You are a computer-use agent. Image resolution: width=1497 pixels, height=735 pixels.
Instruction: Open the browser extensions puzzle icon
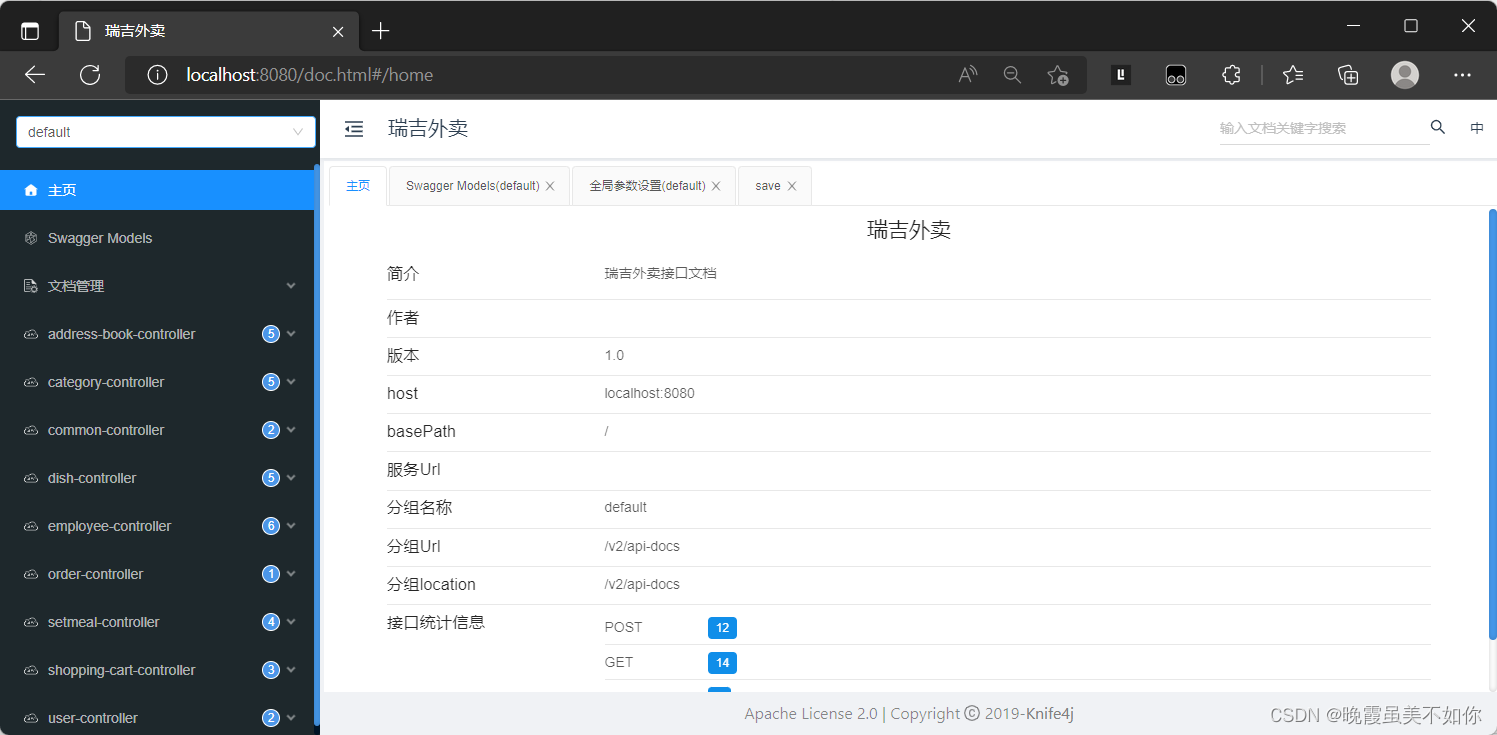pos(1231,74)
